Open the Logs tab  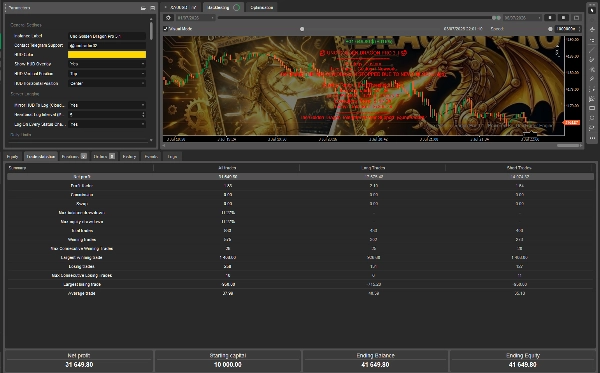coord(172,156)
